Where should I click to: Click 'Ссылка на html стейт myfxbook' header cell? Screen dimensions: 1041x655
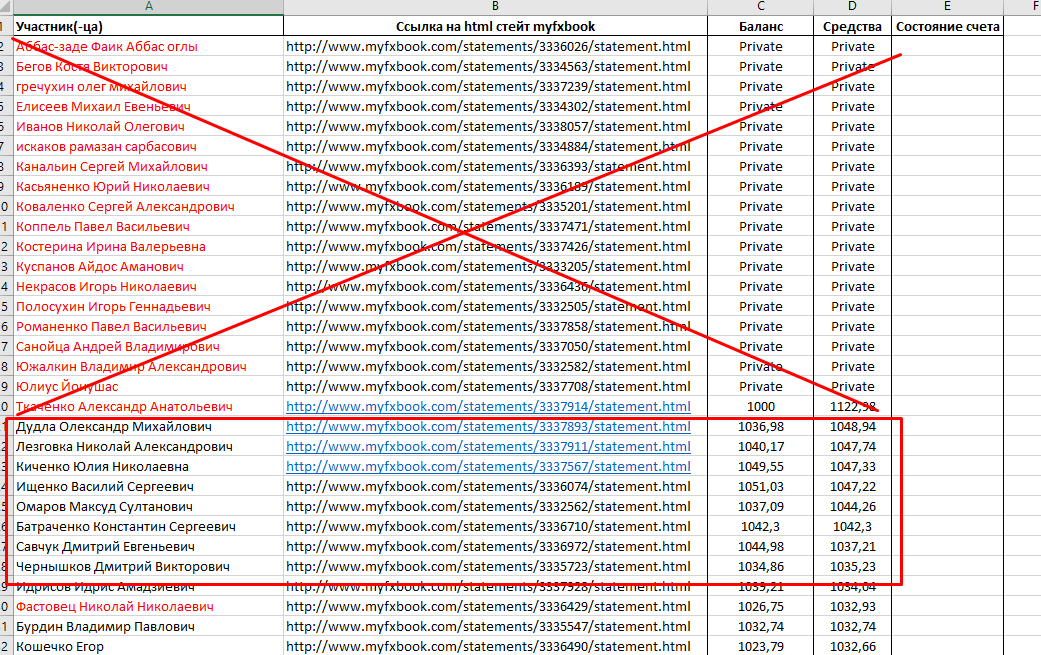(495, 27)
